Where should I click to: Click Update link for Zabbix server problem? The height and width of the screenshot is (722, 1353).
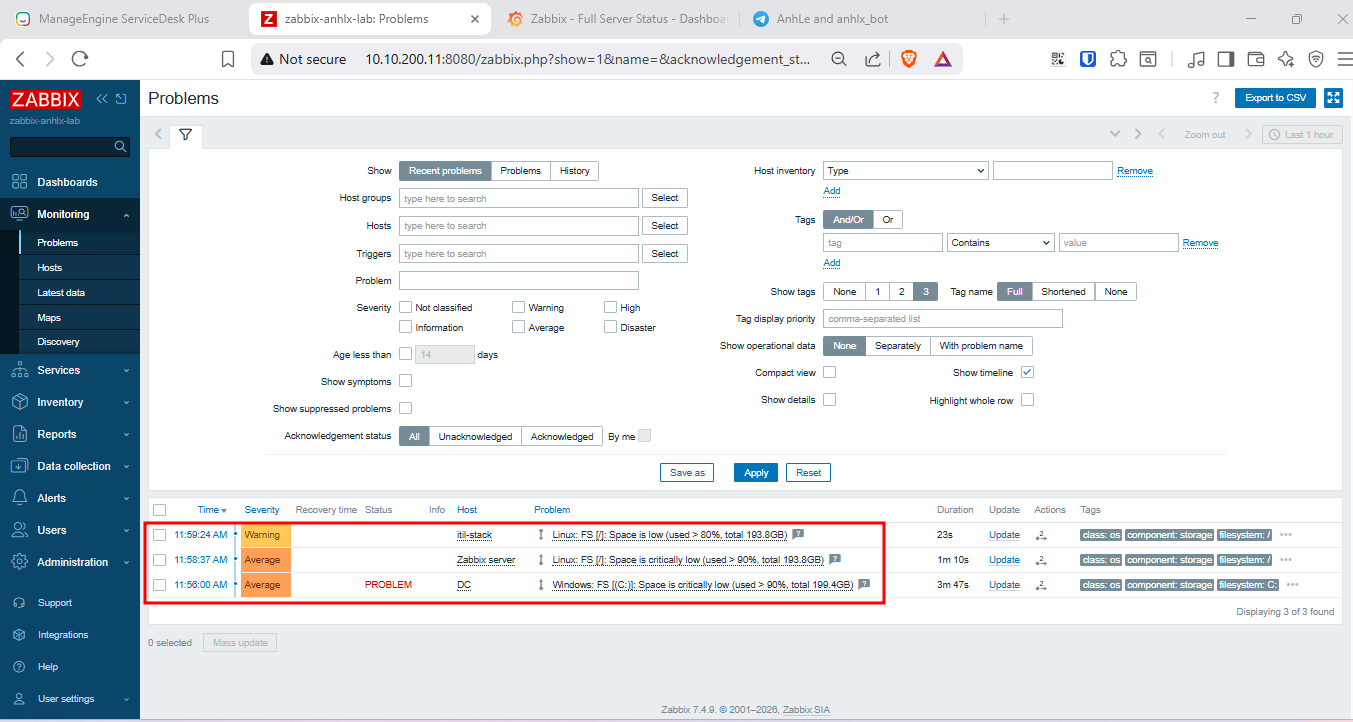click(1004, 560)
